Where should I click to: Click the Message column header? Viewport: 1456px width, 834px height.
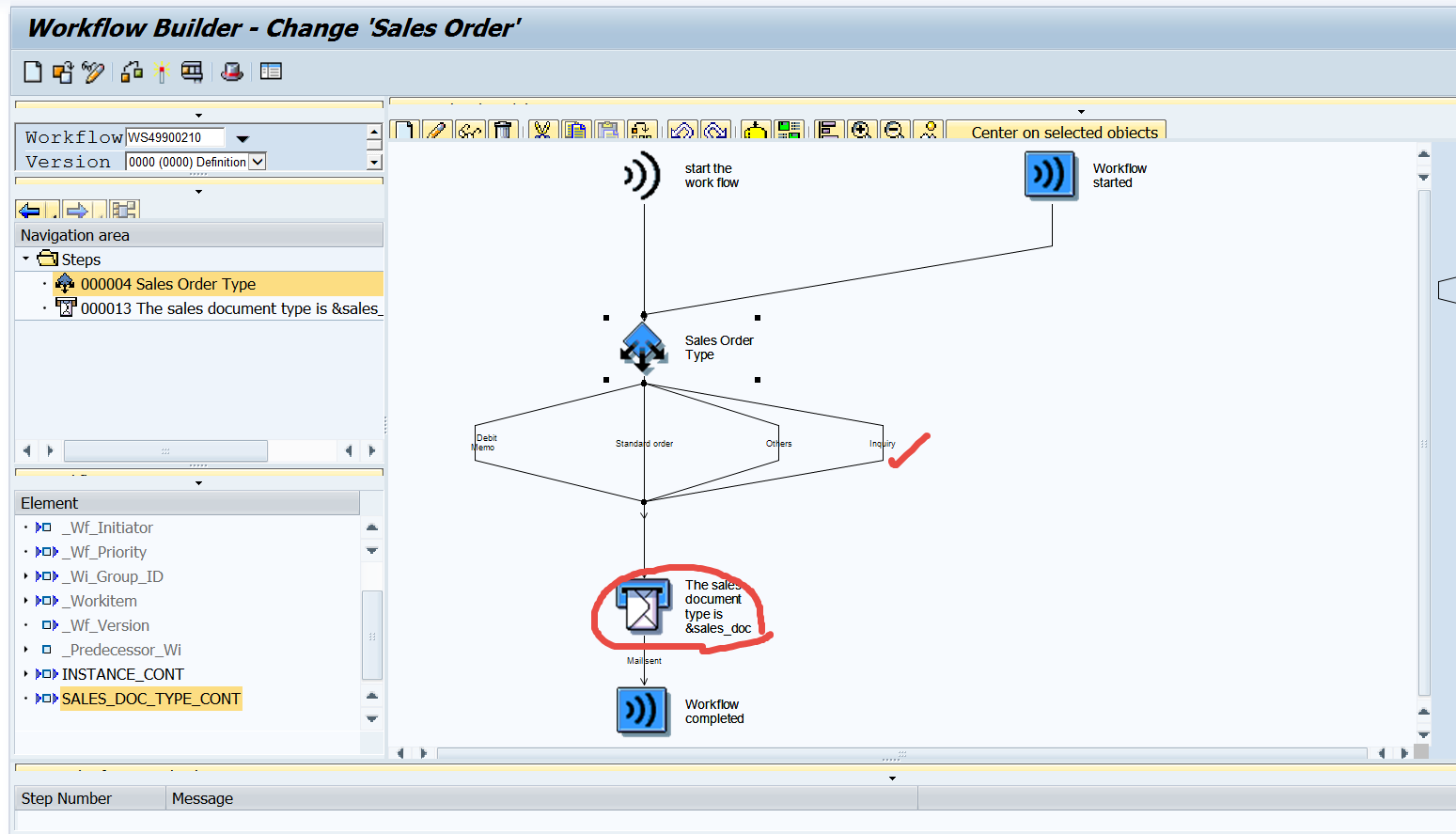(x=542, y=798)
